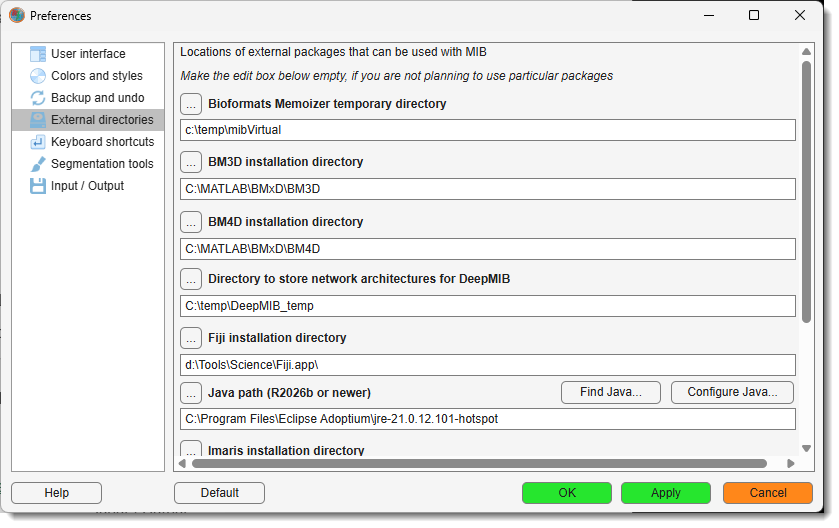Browse for Java path

[x=191, y=393]
